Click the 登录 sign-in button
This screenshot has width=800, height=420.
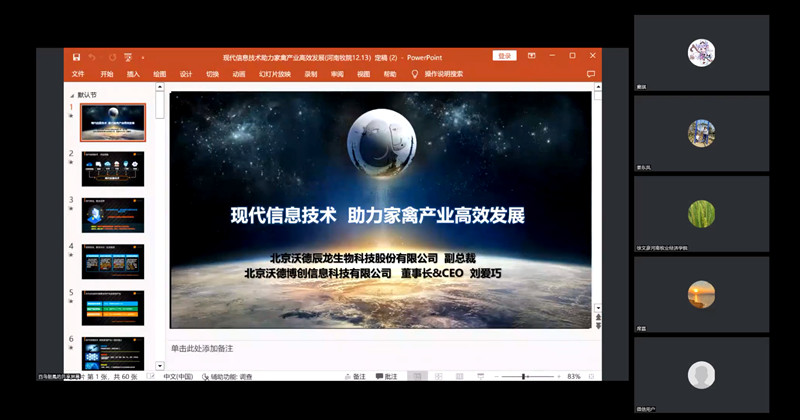point(504,56)
